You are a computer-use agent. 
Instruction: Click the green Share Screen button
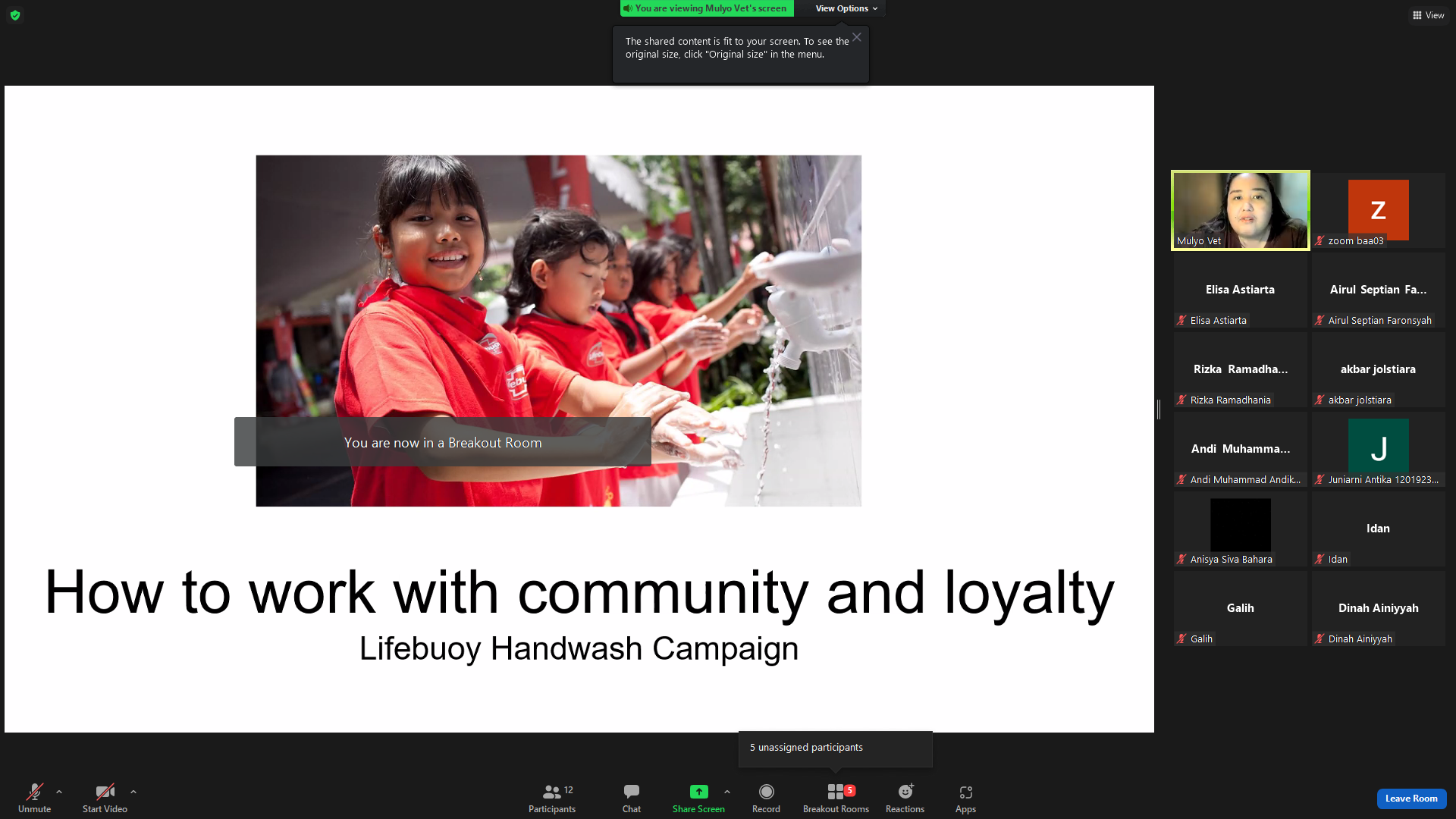pos(698,798)
